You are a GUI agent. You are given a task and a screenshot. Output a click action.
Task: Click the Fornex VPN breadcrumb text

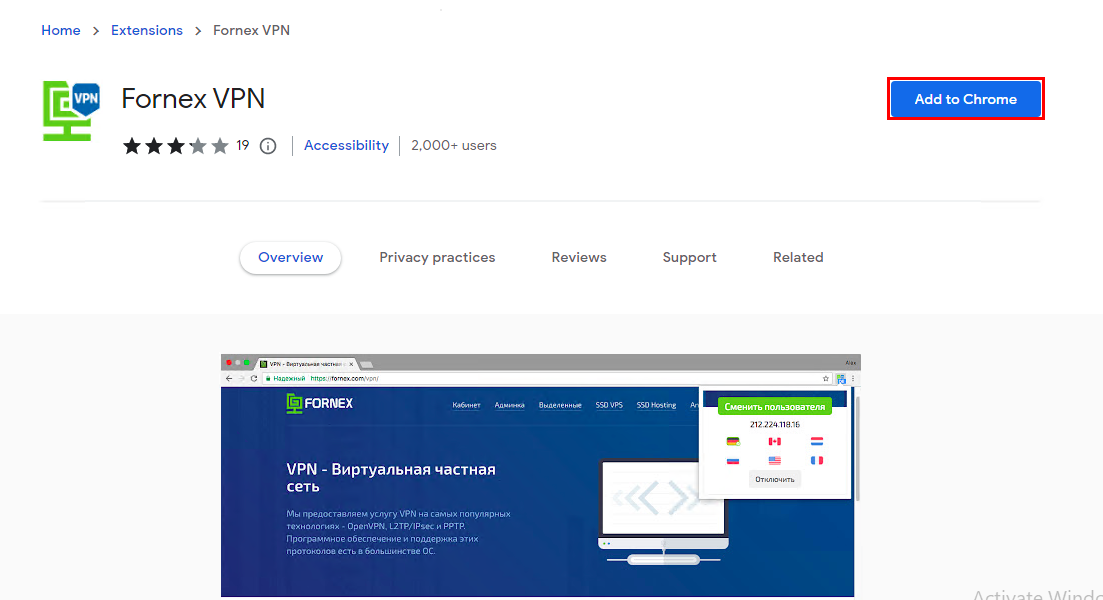[251, 30]
